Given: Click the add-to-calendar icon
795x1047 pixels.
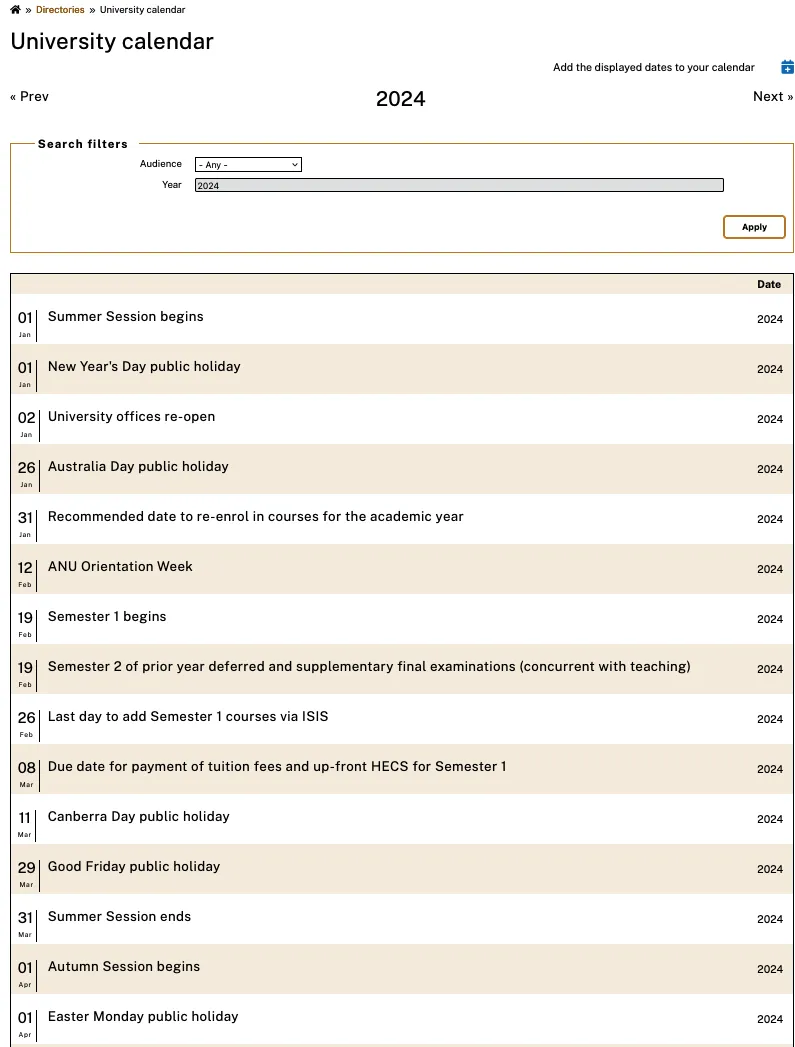Looking at the screenshot, I should 787,67.
